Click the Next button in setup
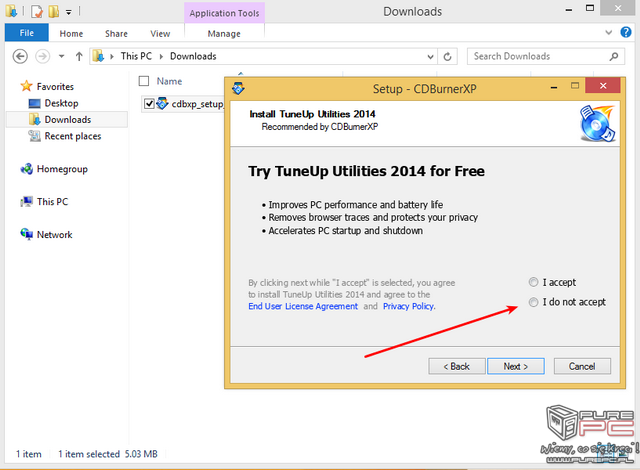This screenshot has height=470, width=640. tap(516, 366)
